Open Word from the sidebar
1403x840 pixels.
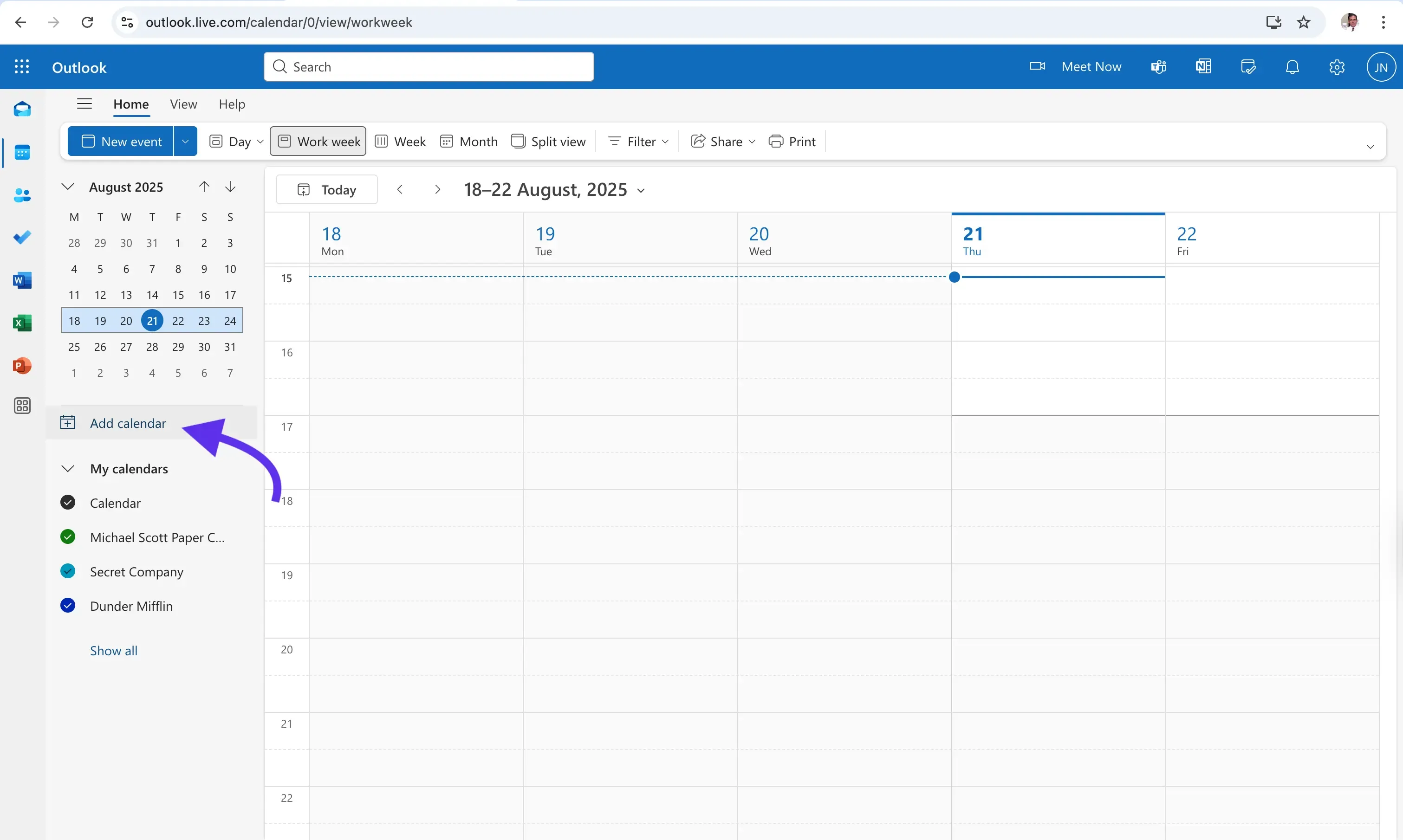coord(22,280)
